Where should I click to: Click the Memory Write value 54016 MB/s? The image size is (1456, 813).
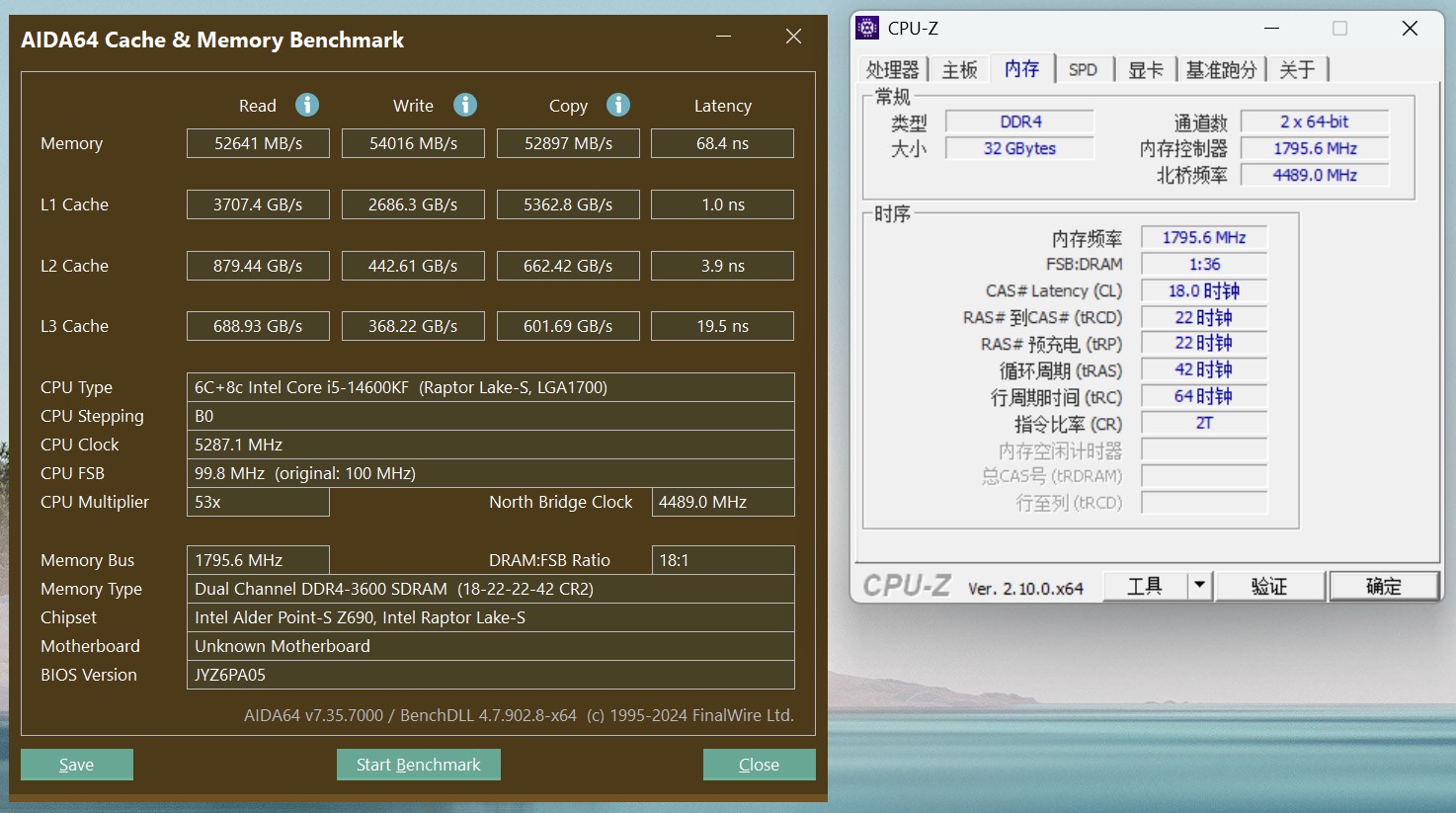(413, 143)
